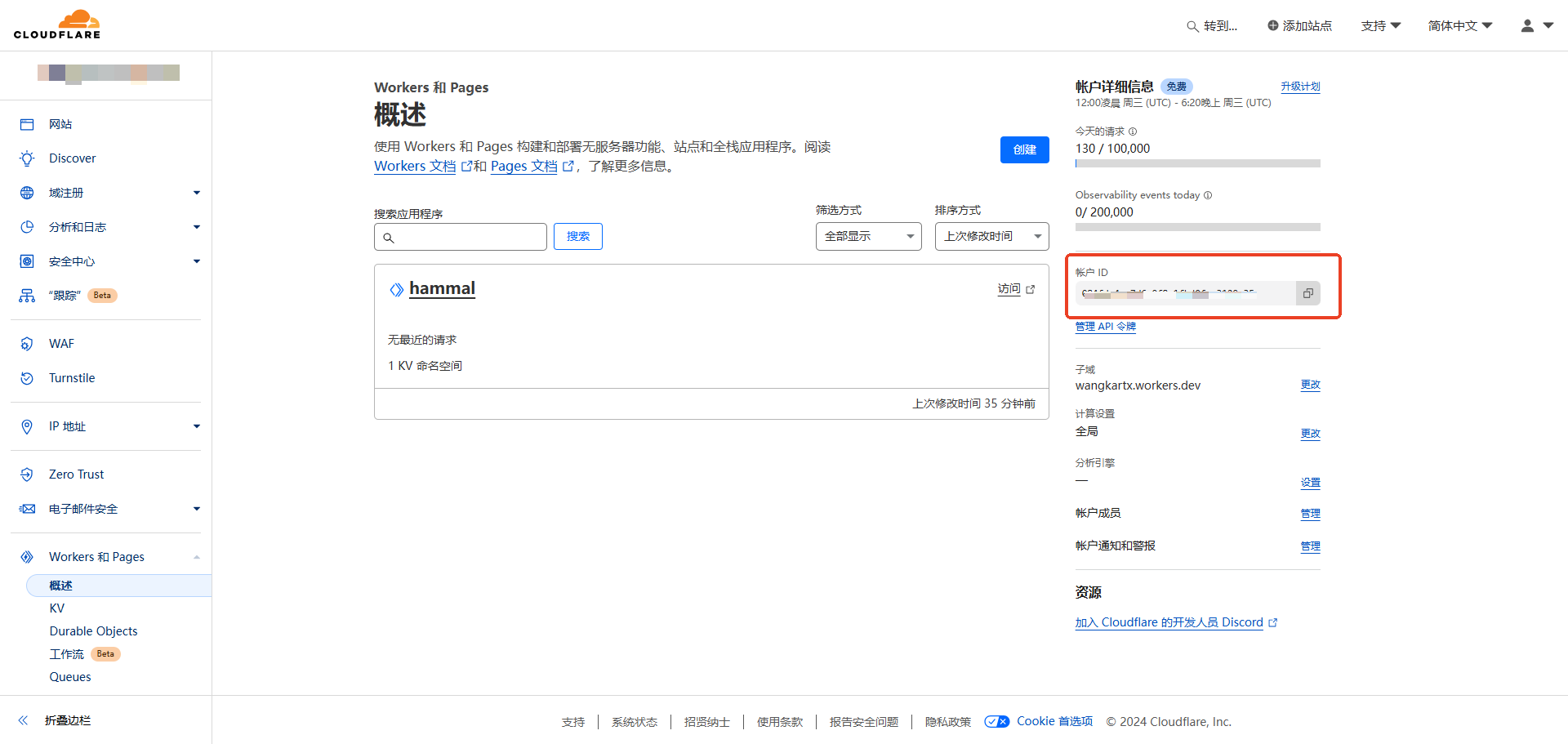
Task: Open Queues sidebar item
Action: [70, 677]
